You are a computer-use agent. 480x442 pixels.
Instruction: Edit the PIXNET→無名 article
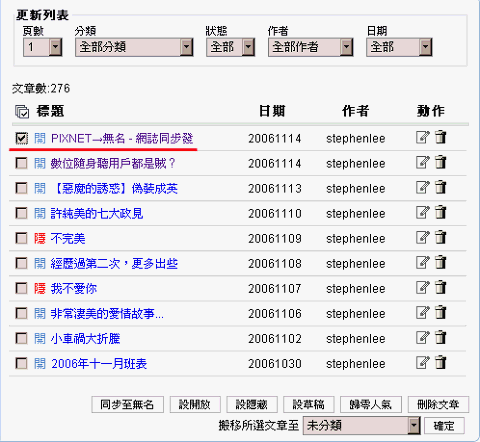423,137
